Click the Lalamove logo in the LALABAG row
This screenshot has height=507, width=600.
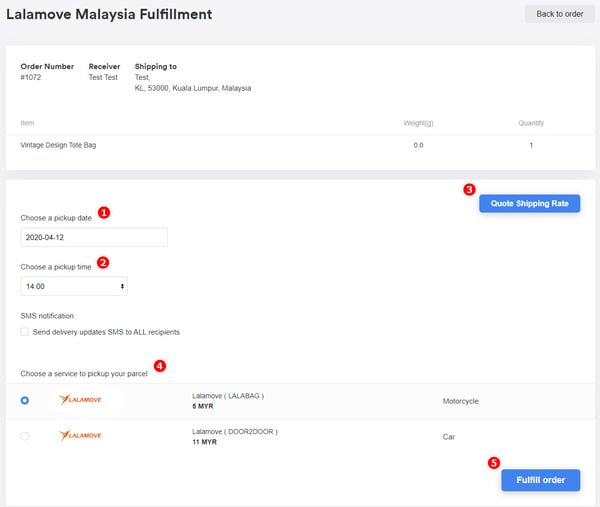pos(80,399)
